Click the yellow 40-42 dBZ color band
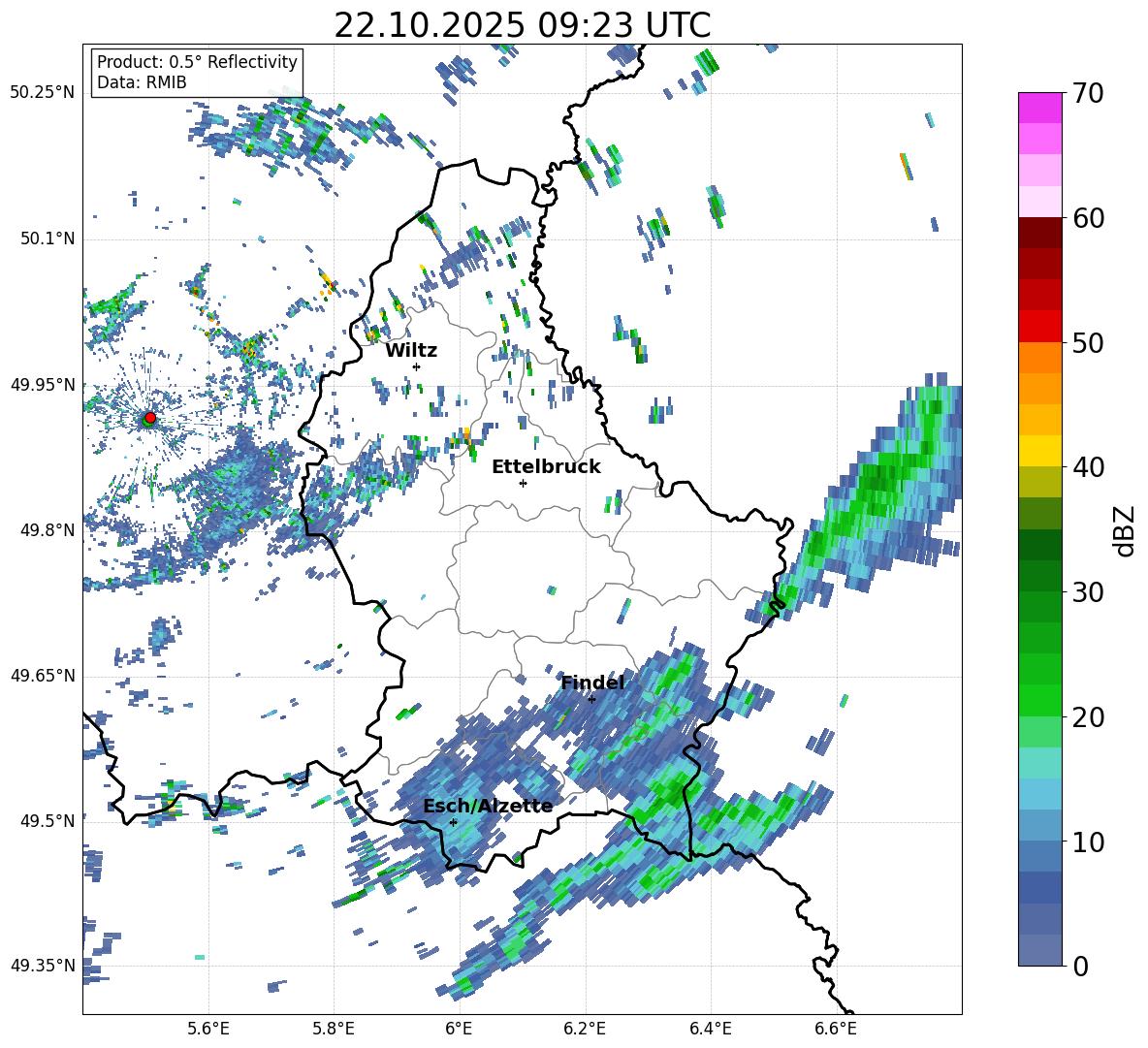 1039,451
